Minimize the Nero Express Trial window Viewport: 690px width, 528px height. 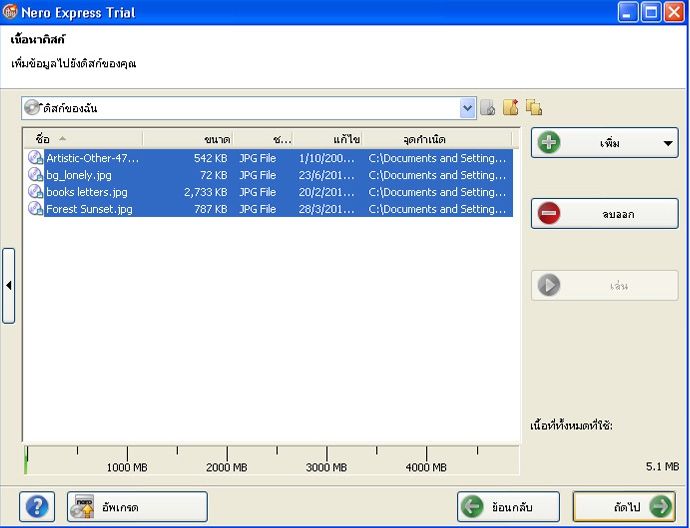[x=628, y=12]
